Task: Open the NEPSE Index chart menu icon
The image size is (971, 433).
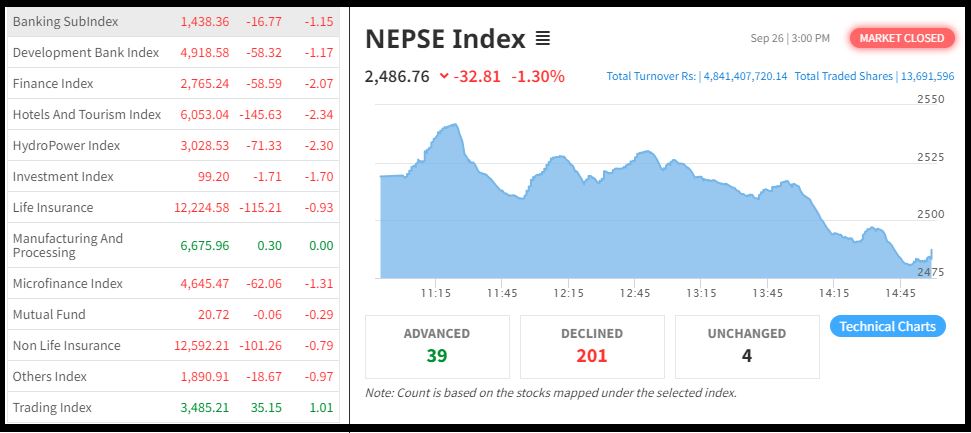Action: (x=543, y=40)
